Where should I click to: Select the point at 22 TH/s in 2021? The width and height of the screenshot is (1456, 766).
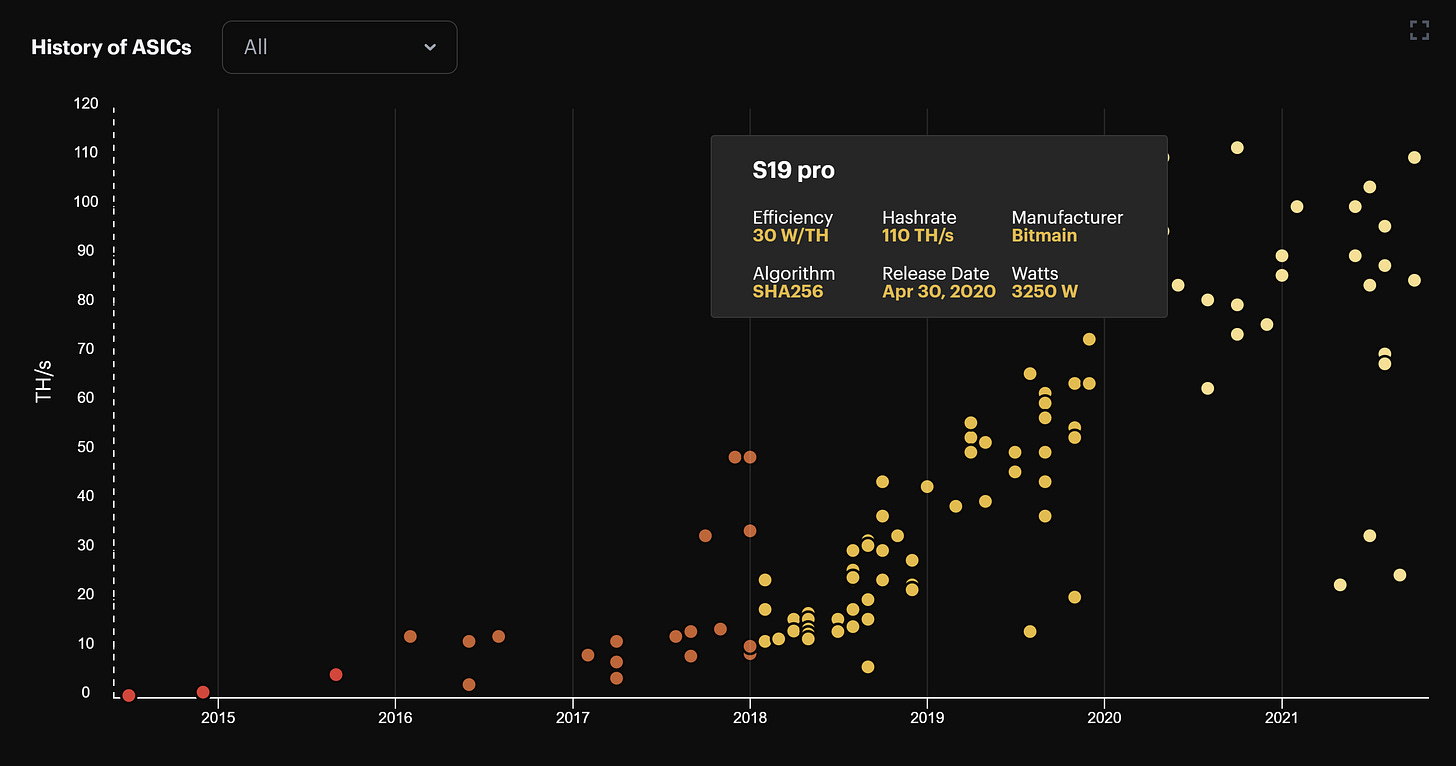[1340, 584]
